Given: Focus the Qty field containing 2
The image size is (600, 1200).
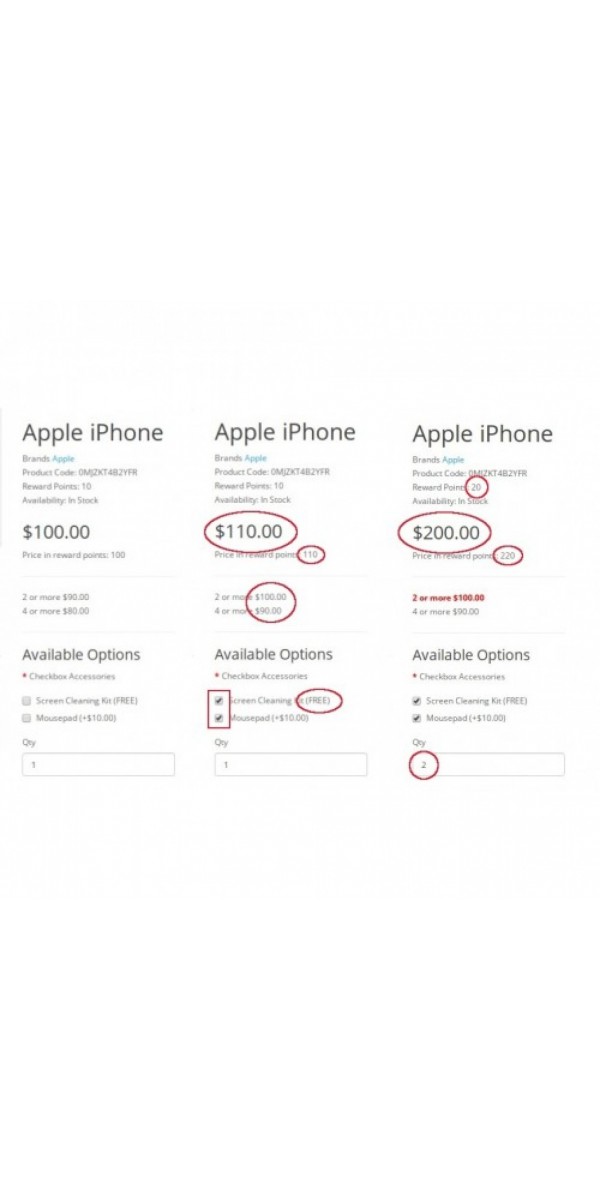Looking at the screenshot, I should point(488,765).
